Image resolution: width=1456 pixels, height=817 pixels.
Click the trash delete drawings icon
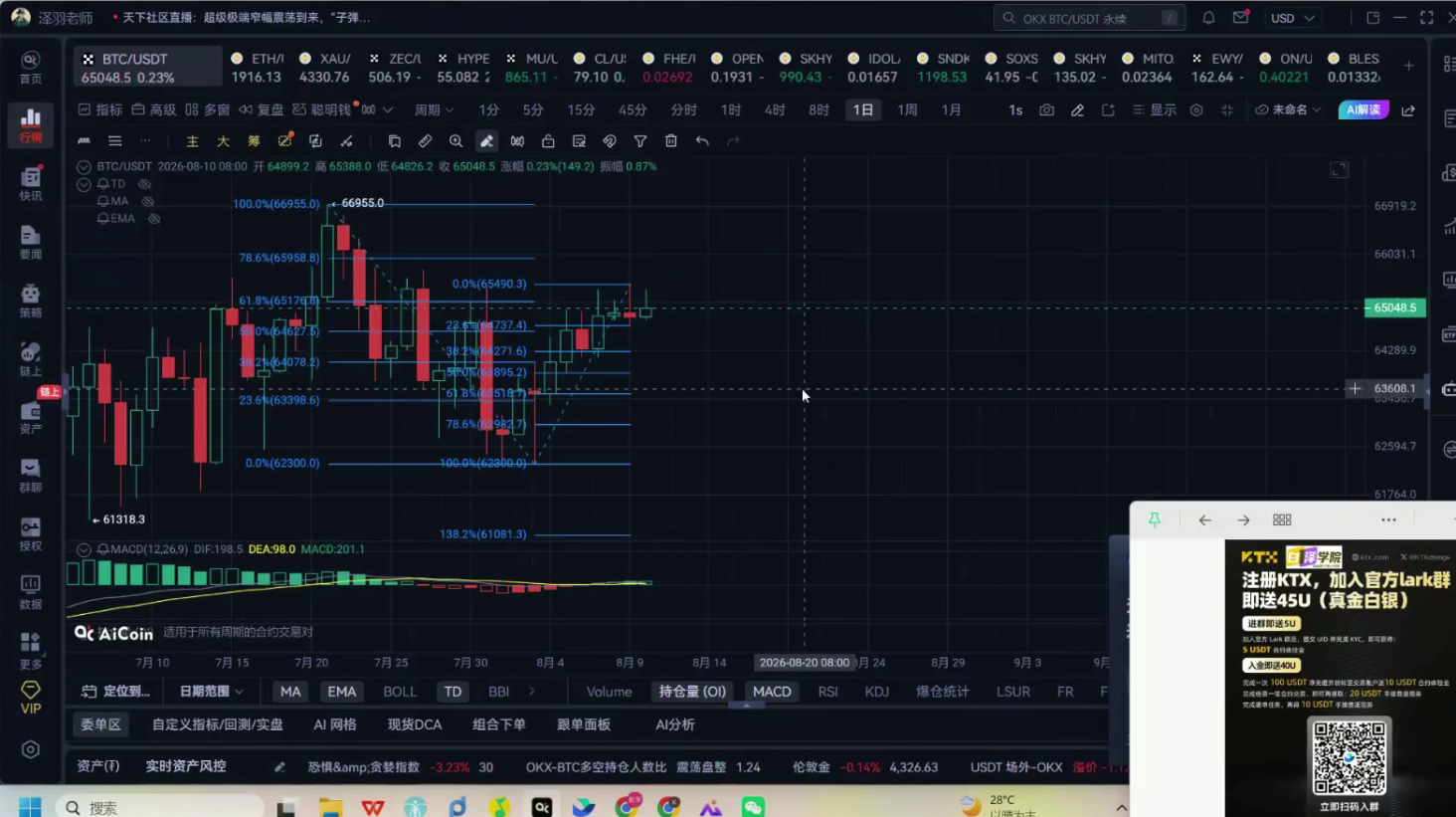point(671,141)
